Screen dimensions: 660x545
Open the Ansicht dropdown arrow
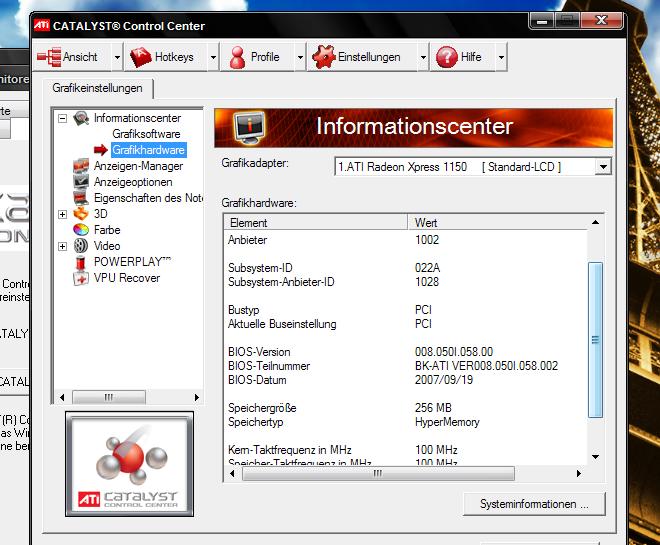pyautogui.click(x=117, y=57)
